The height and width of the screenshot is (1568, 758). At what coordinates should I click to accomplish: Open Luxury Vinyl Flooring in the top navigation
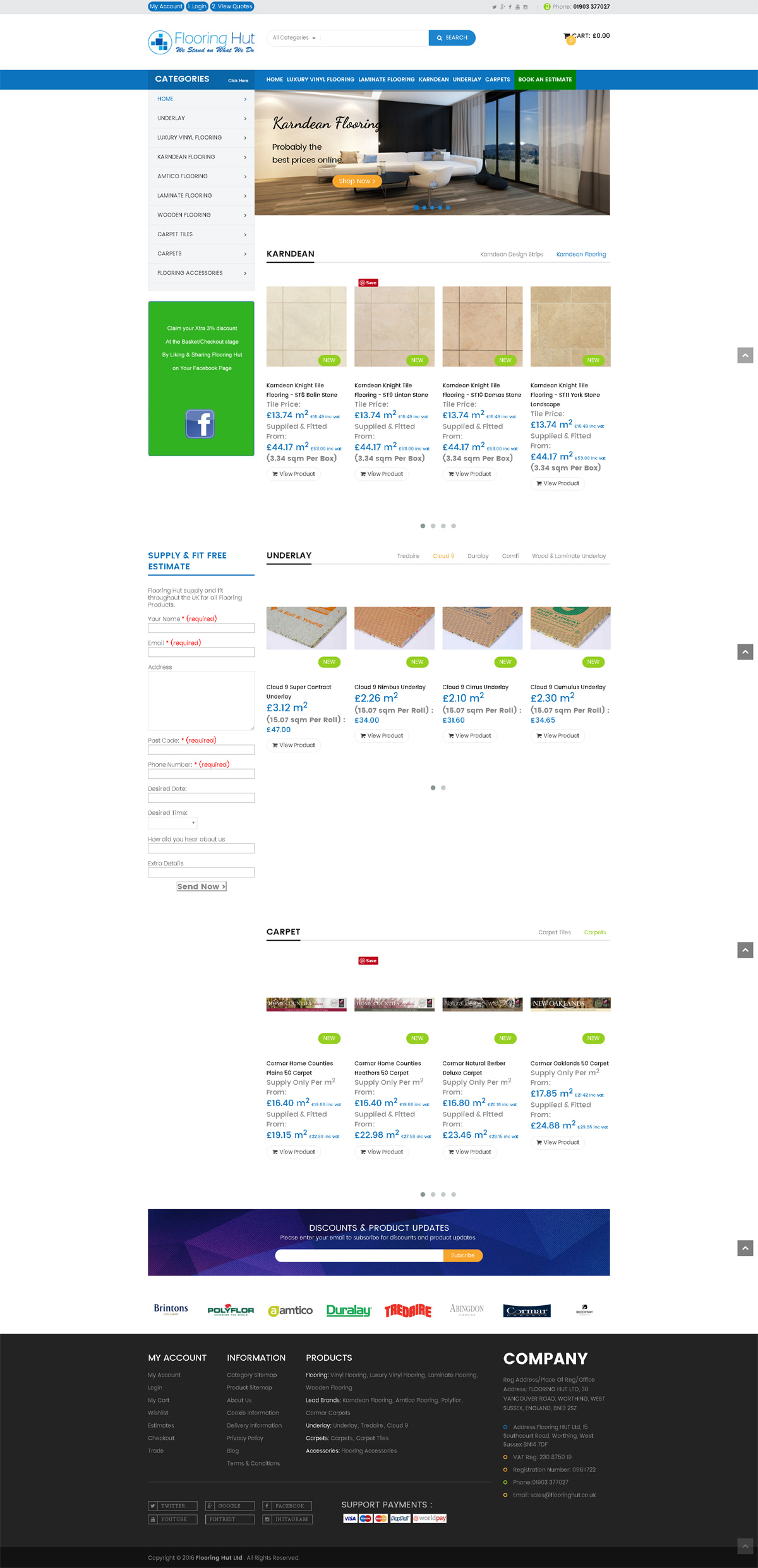tap(320, 80)
